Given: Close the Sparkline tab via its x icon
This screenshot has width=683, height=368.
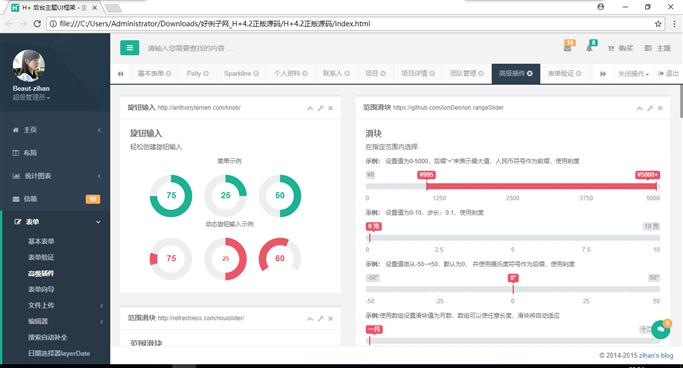Looking at the screenshot, I should pos(256,74).
